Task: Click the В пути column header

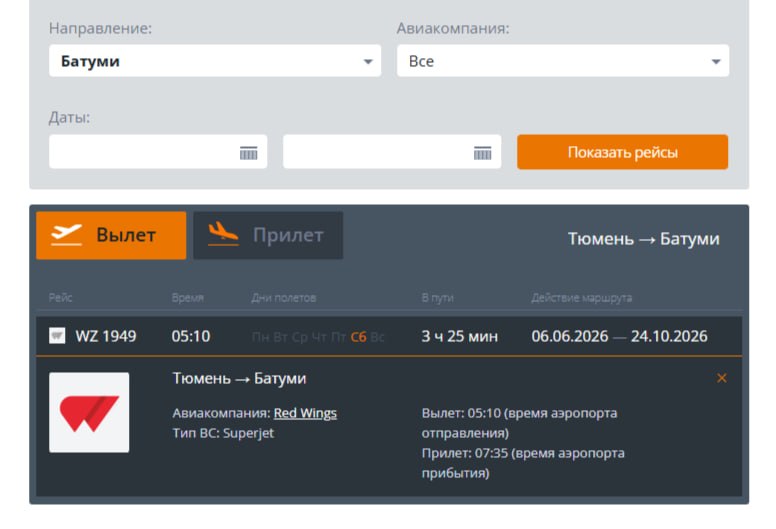Action: (x=437, y=298)
